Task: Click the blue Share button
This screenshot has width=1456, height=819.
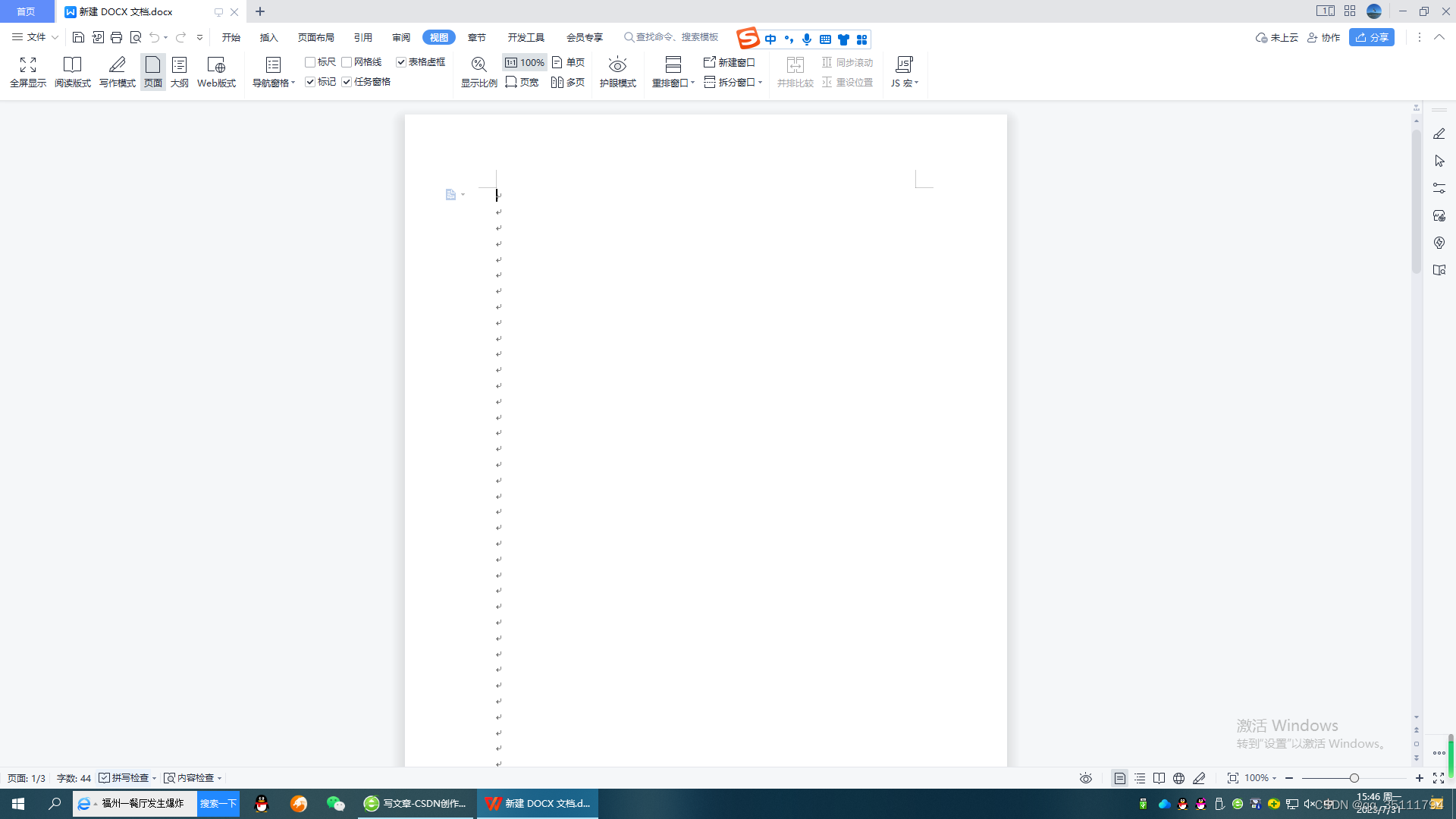Action: (1371, 37)
